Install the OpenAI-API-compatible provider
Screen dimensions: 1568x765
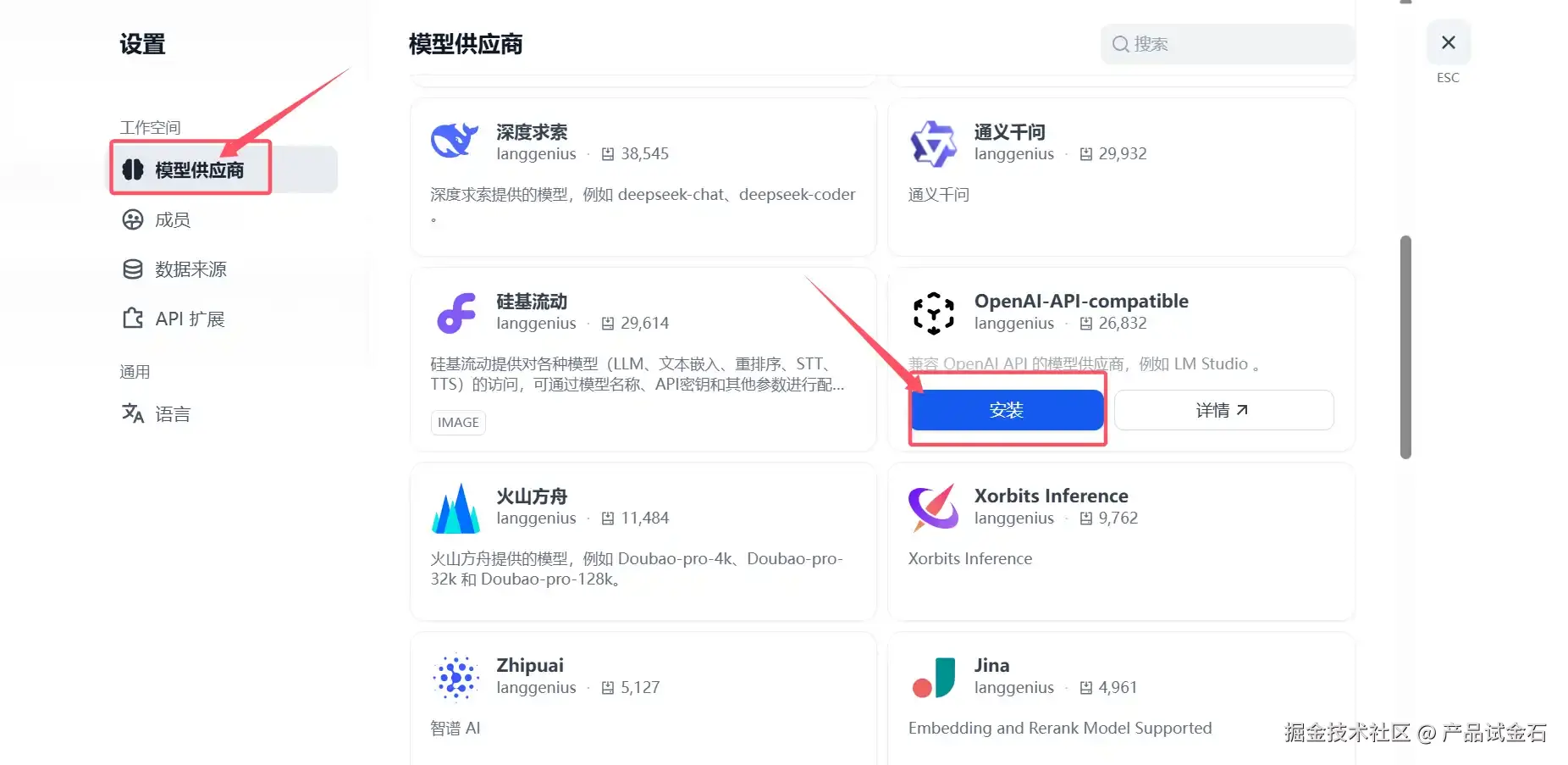1007,410
